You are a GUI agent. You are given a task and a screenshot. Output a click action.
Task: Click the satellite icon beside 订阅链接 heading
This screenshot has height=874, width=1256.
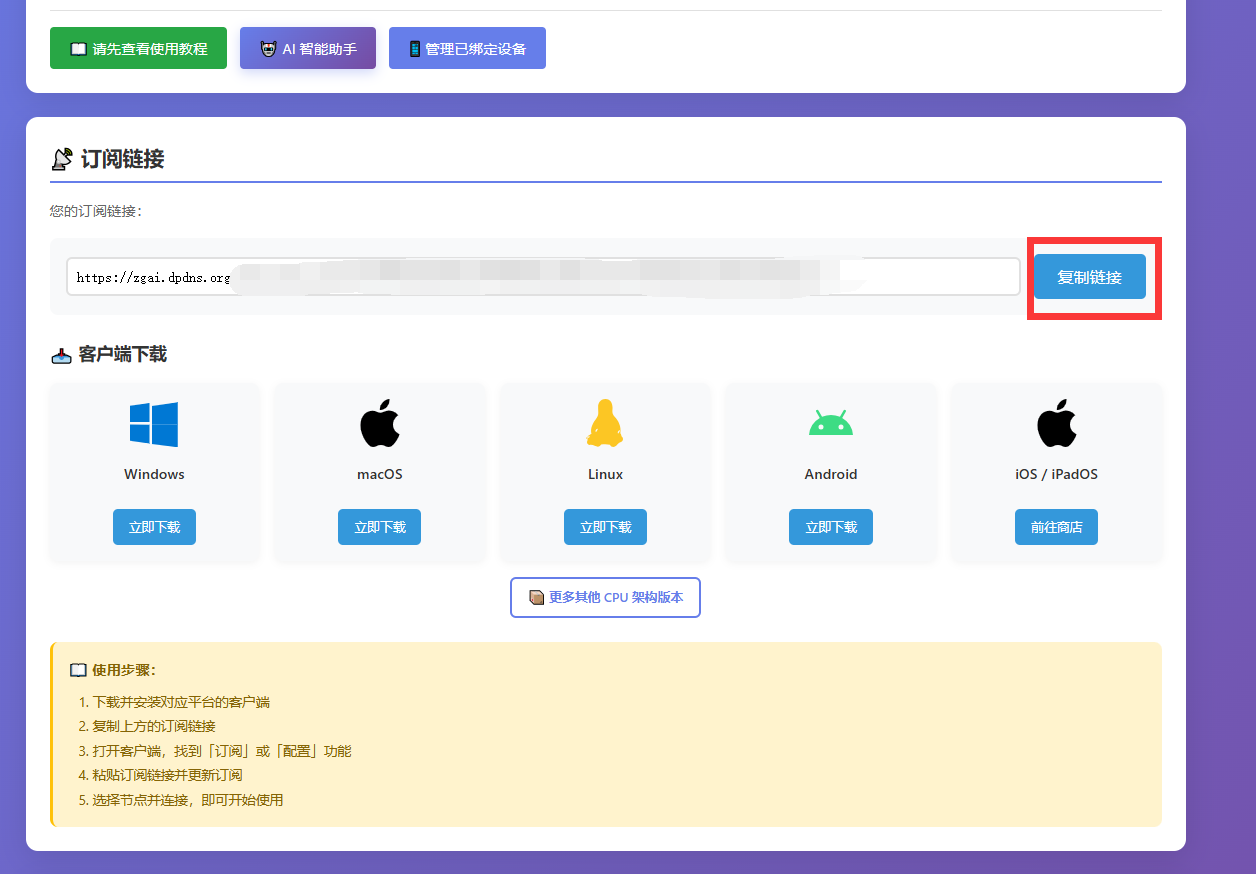(62, 159)
